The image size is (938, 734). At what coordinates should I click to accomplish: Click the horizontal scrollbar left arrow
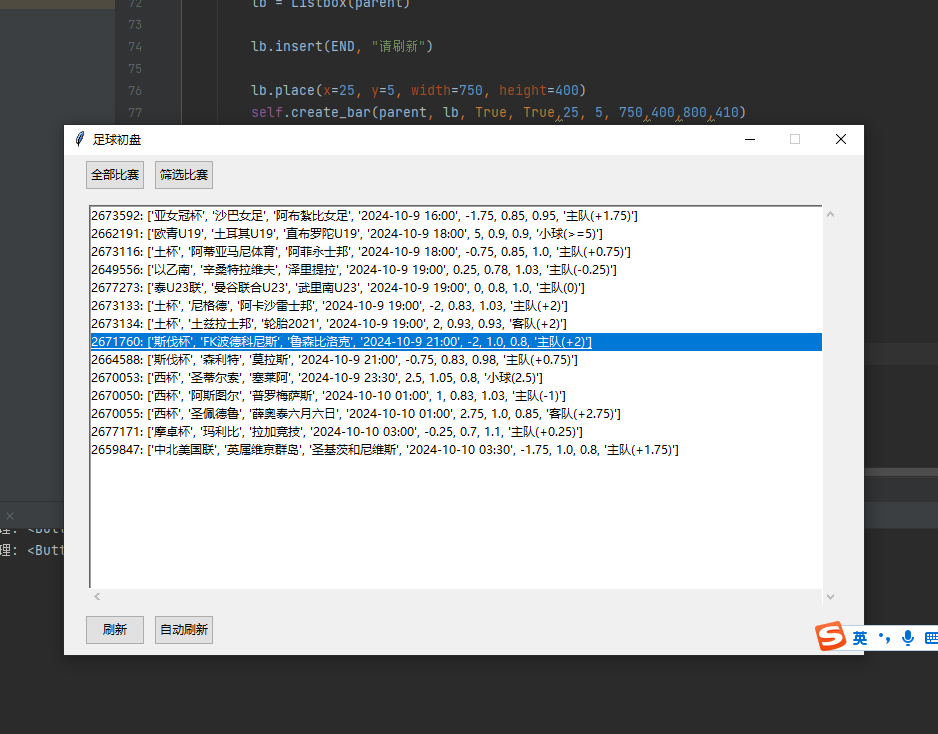point(97,597)
